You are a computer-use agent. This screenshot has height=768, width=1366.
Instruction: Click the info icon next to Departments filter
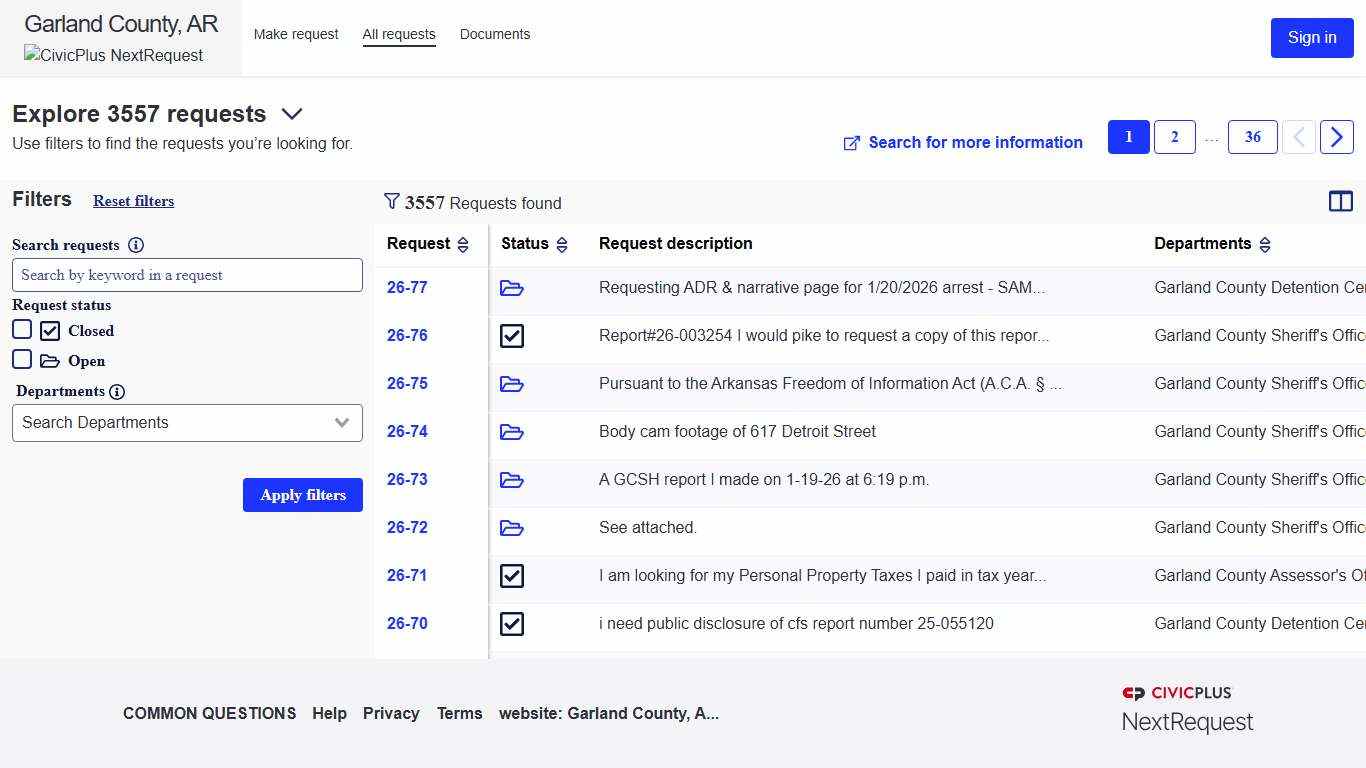tap(118, 391)
